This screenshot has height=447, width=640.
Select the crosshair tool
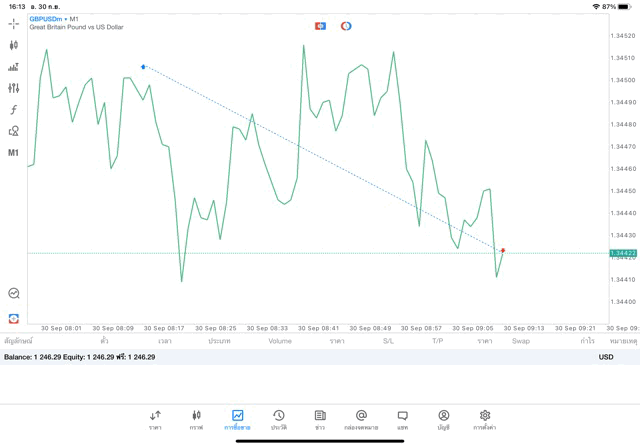point(14,24)
